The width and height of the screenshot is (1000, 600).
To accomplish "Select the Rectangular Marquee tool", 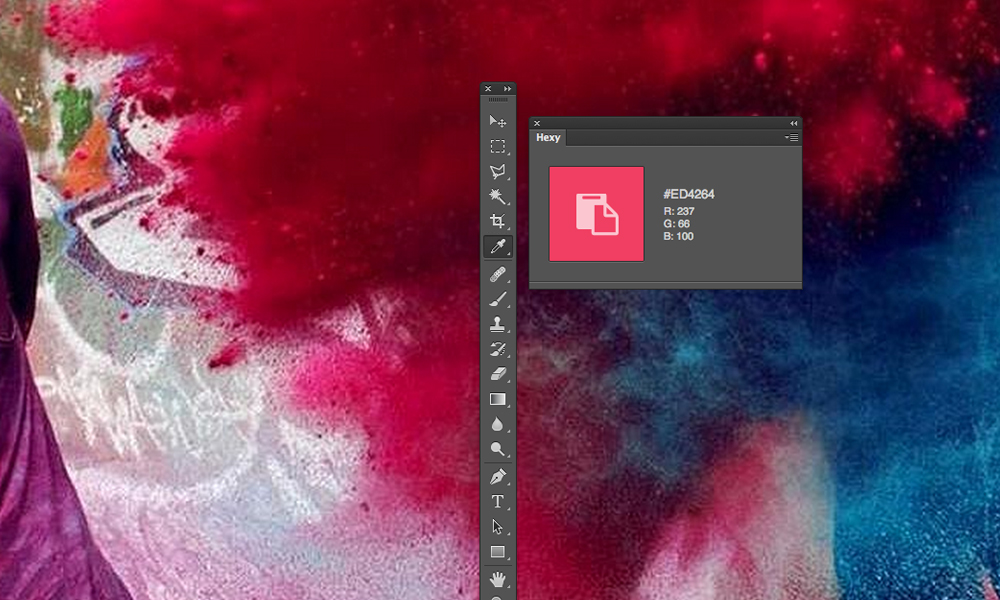I will coord(497,146).
